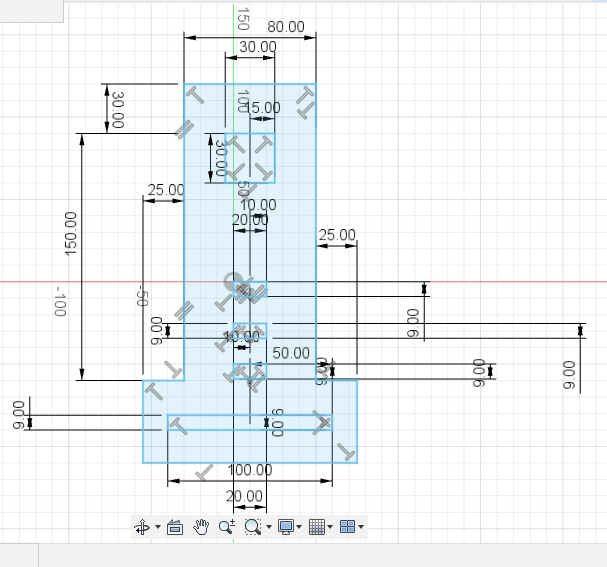Open the Display Settings monitor icon
607x567 pixels.
tap(286, 527)
